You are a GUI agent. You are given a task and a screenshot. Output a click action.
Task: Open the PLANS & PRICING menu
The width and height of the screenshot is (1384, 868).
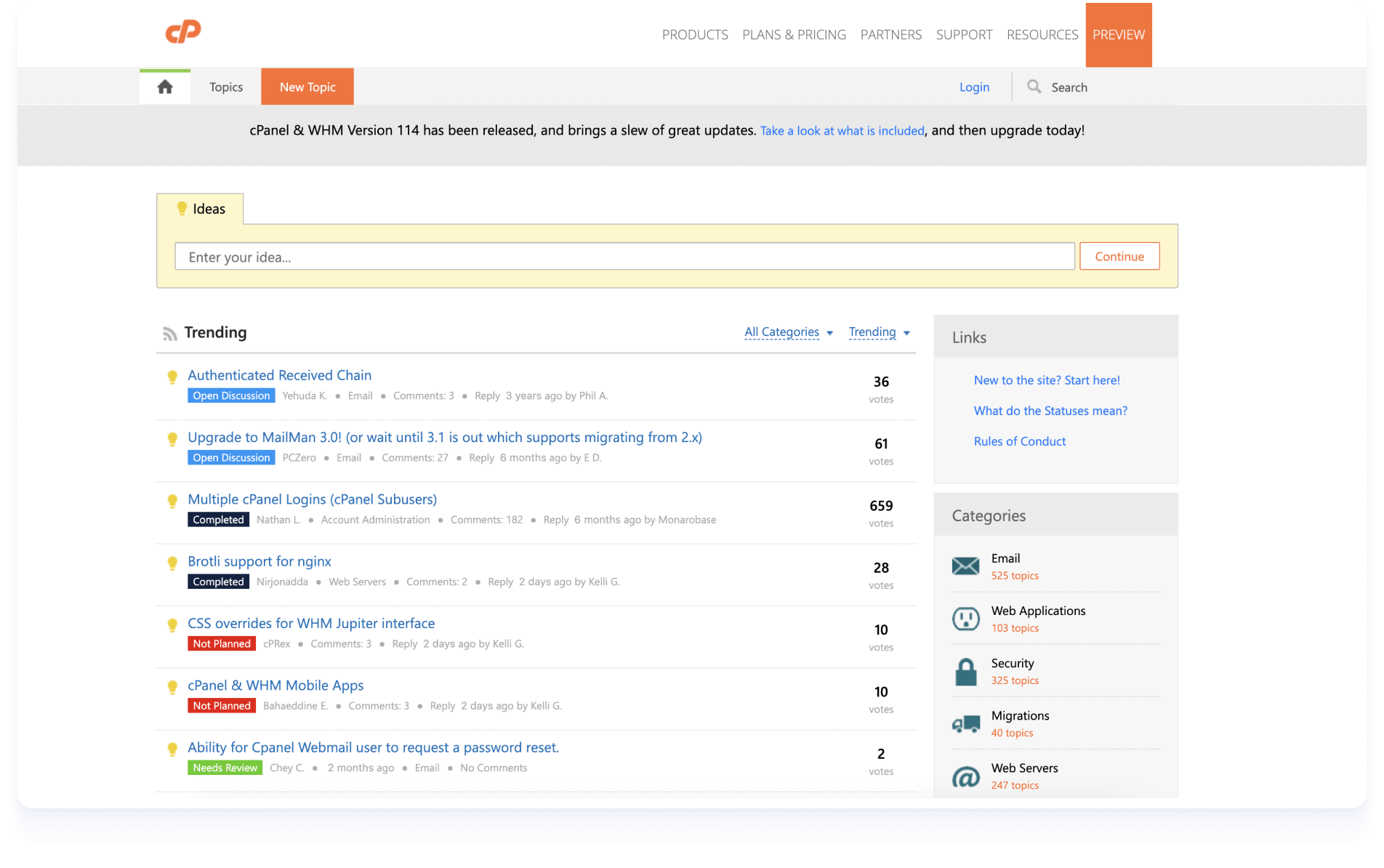click(x=794, y=35)
